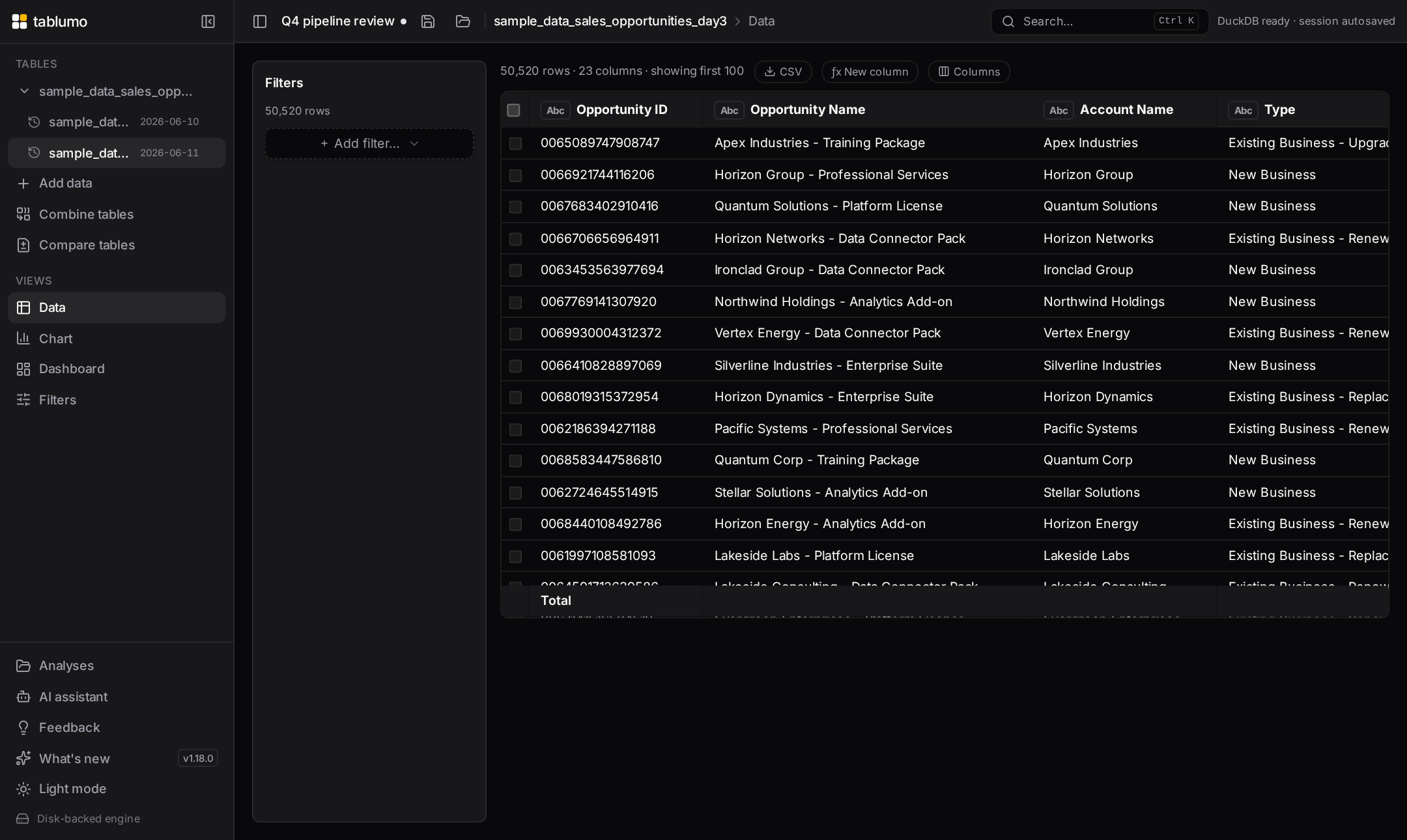The image size is (1407, 840).
Task: Check the Silverline Industries row checkbox
Action: [515, 366]
